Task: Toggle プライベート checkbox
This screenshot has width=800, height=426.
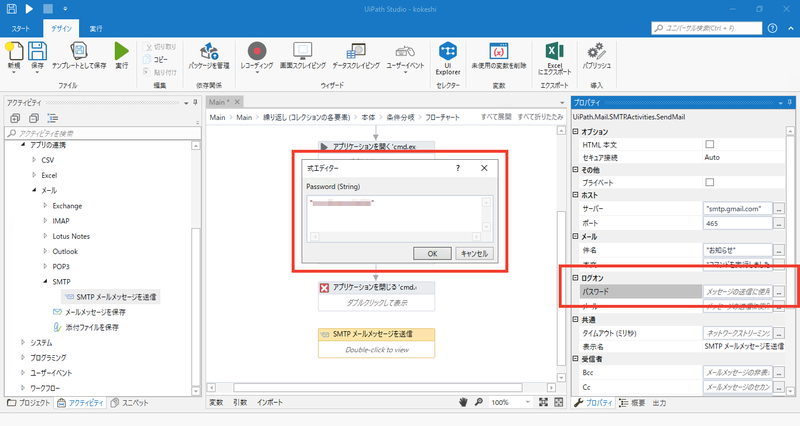Action: (x=710, y=182)
